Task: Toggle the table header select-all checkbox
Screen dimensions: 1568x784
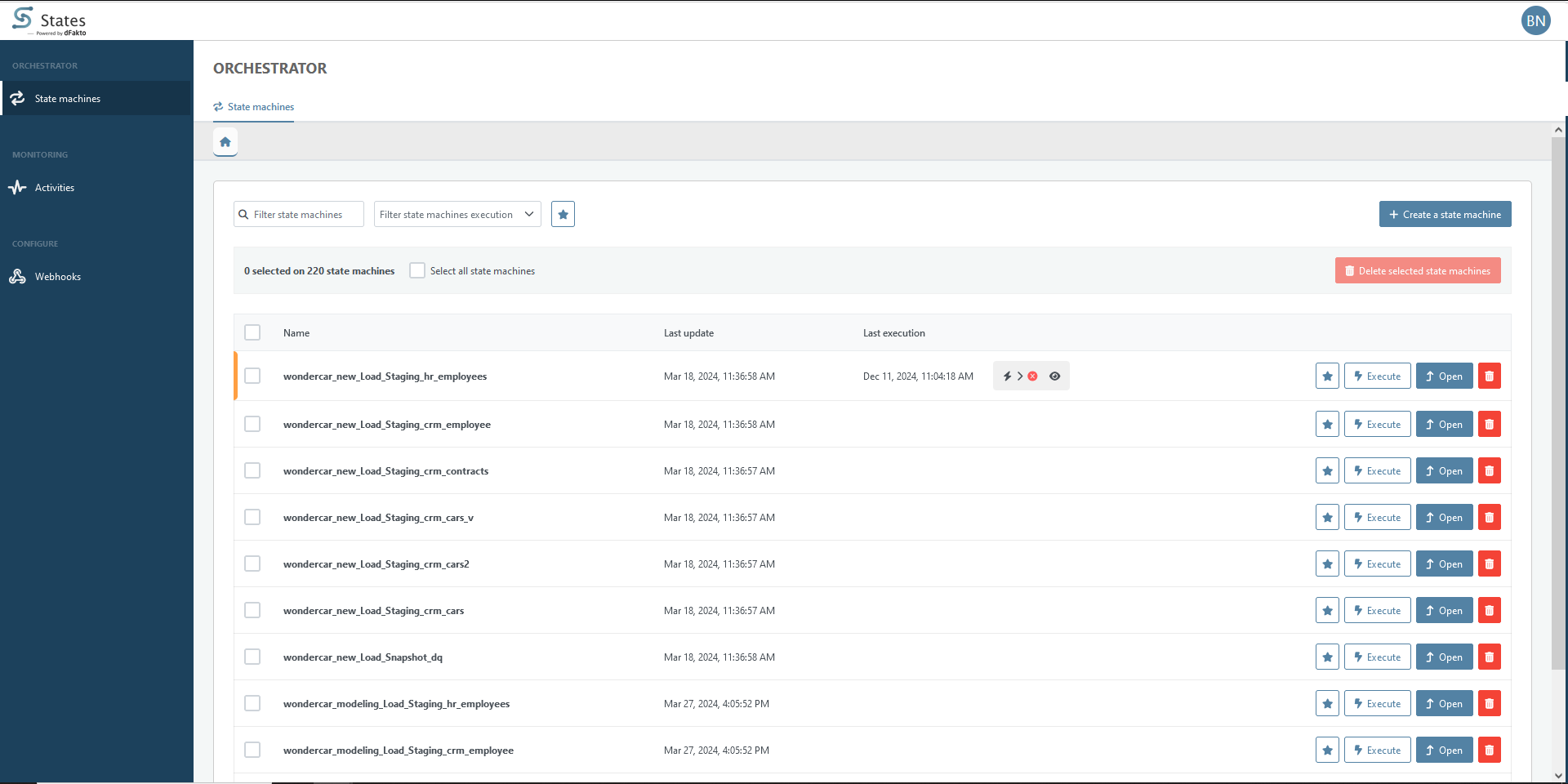Action: coord(252,333)
